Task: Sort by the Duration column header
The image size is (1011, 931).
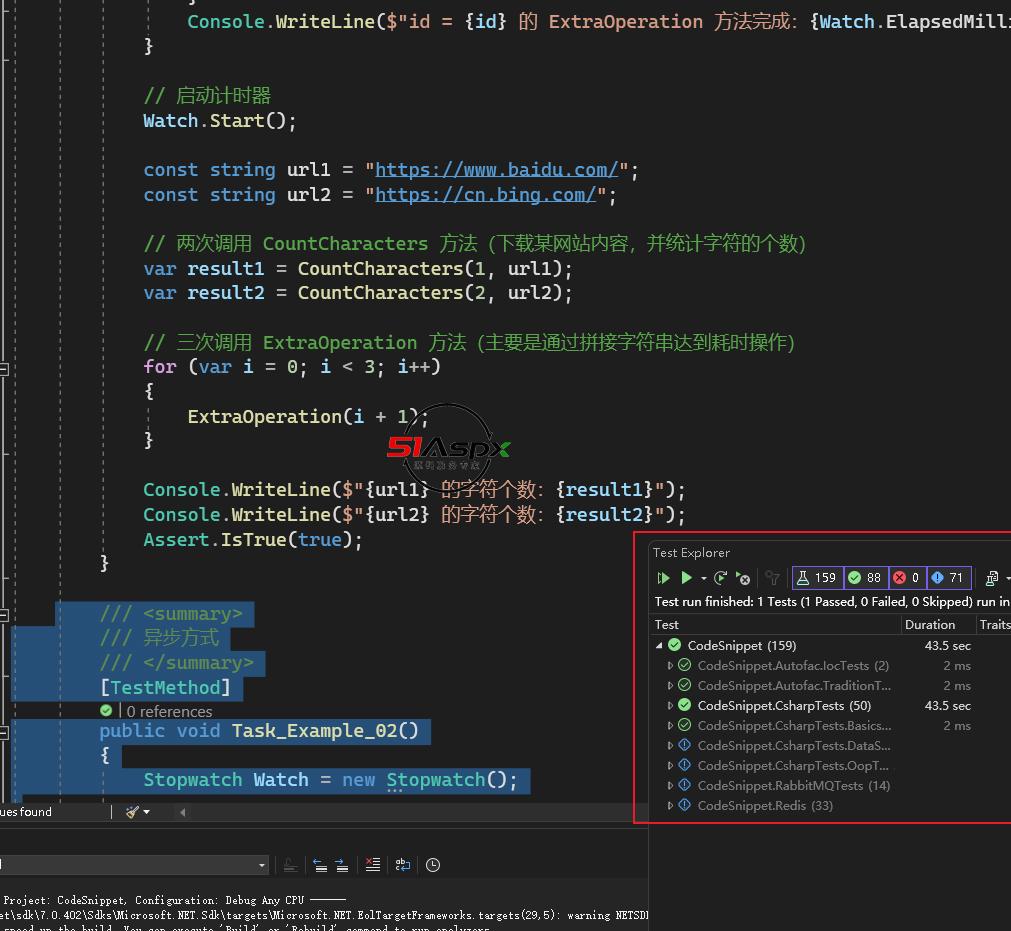Action: [x=930, y=624]
